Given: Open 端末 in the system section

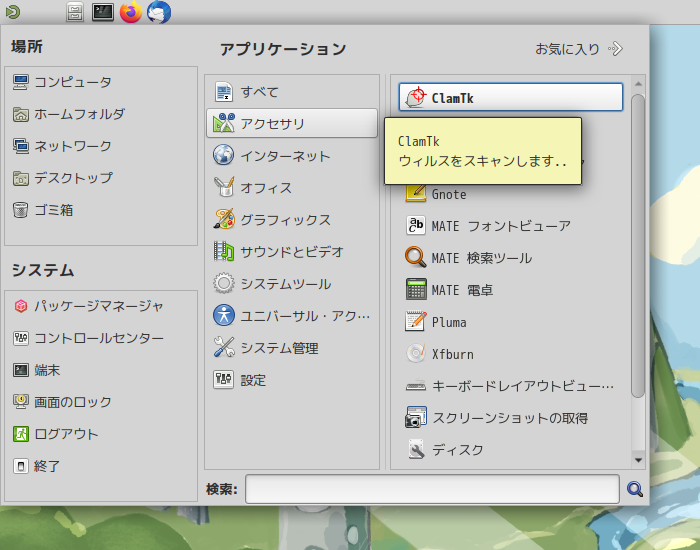Looking at the screenshot, I should point(100,370).
